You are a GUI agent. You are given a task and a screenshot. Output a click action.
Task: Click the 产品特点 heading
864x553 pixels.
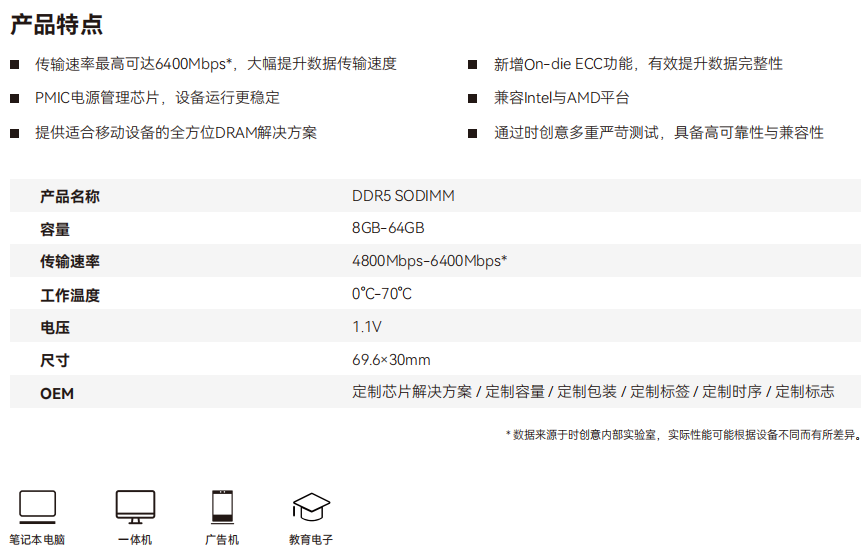point(56,24)
